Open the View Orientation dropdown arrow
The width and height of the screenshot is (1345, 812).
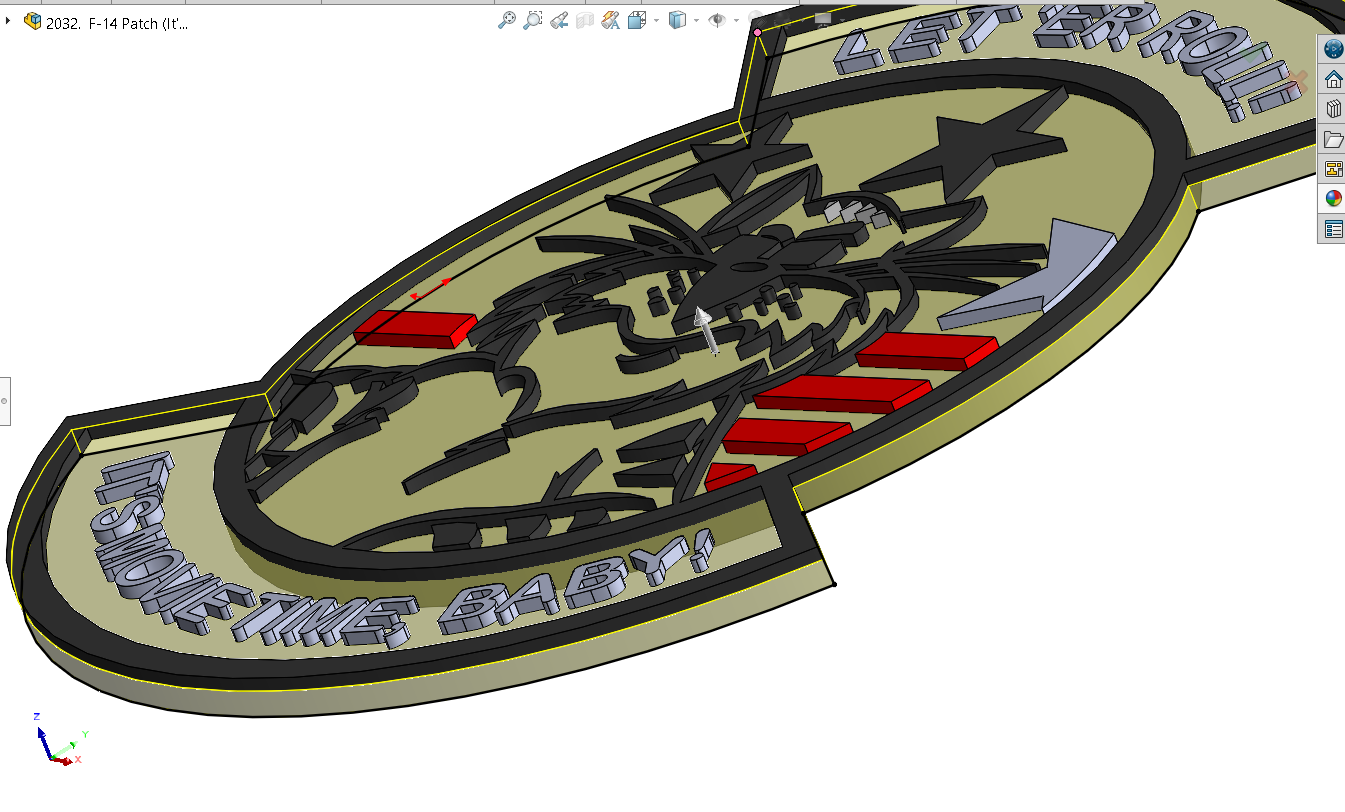656,20
